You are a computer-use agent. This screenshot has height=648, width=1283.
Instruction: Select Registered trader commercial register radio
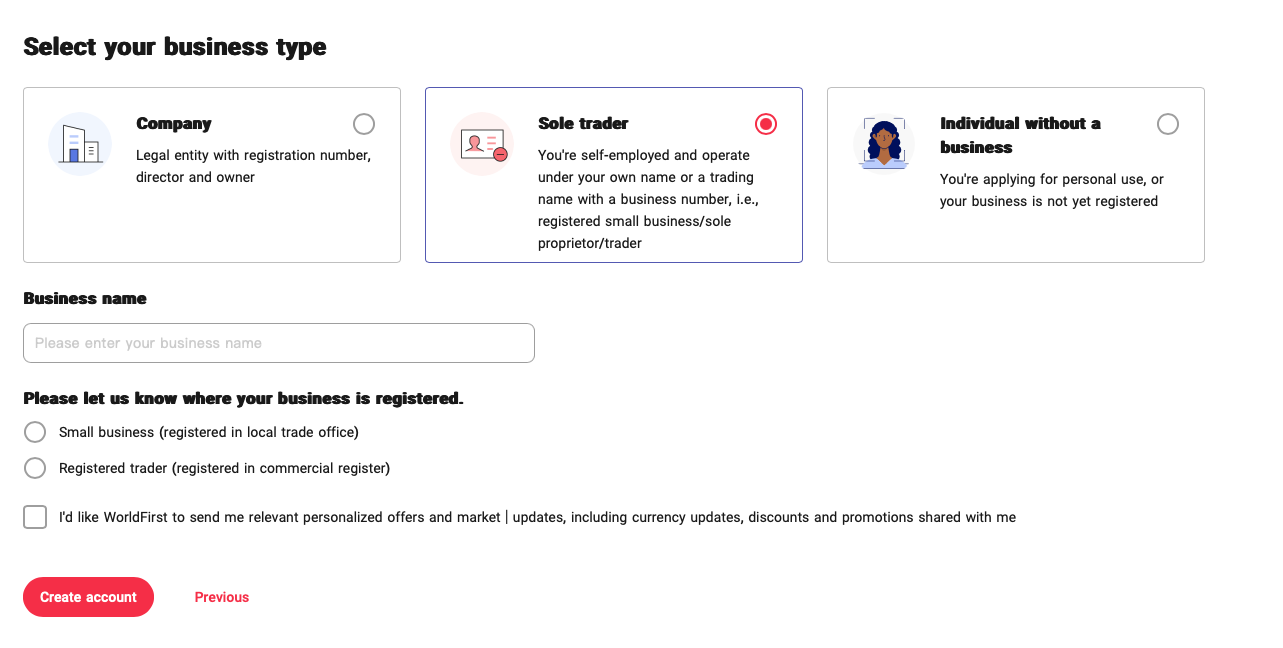click(35, 468)
